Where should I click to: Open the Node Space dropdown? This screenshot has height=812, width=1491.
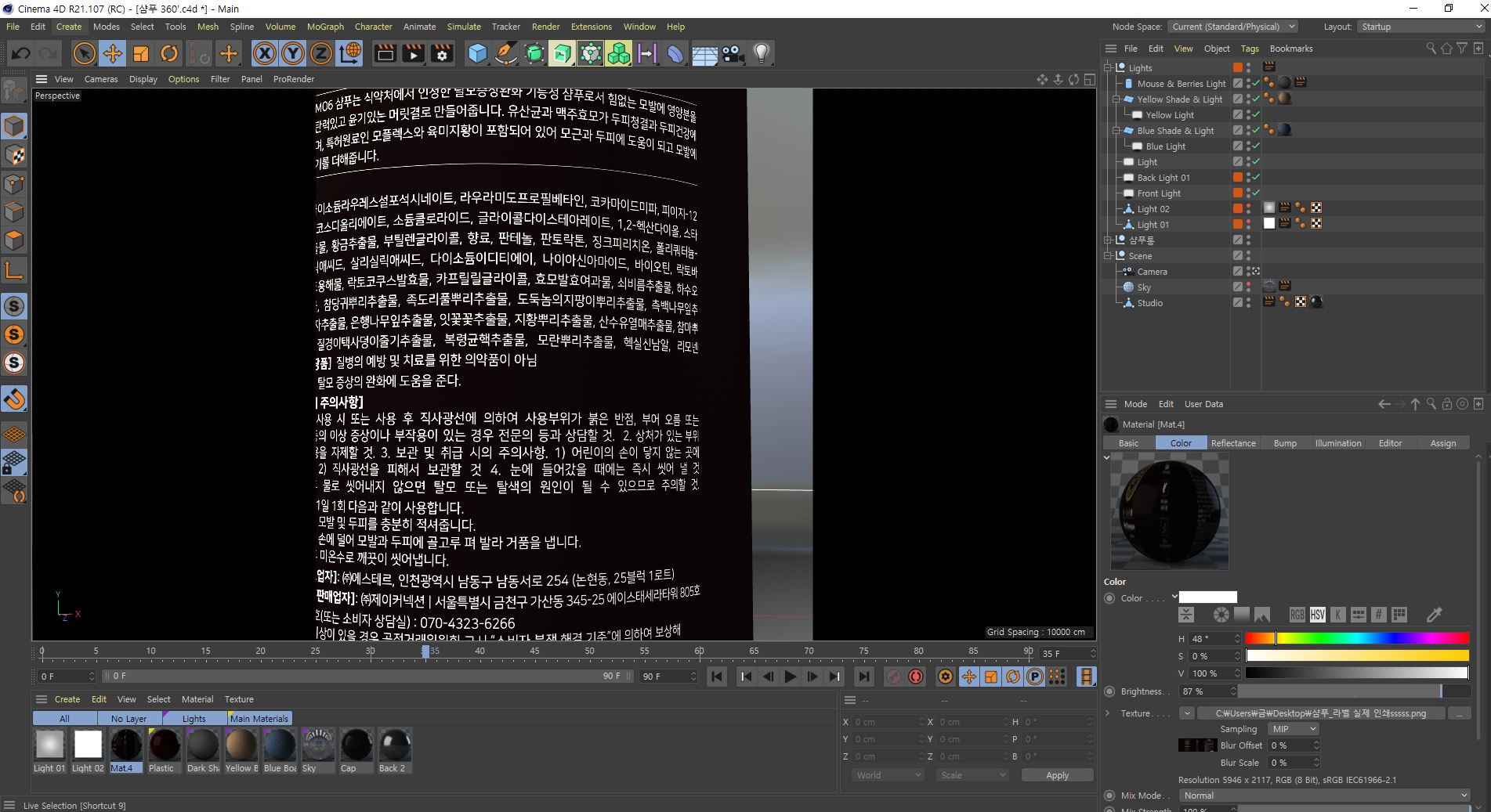coord(1233,27)
